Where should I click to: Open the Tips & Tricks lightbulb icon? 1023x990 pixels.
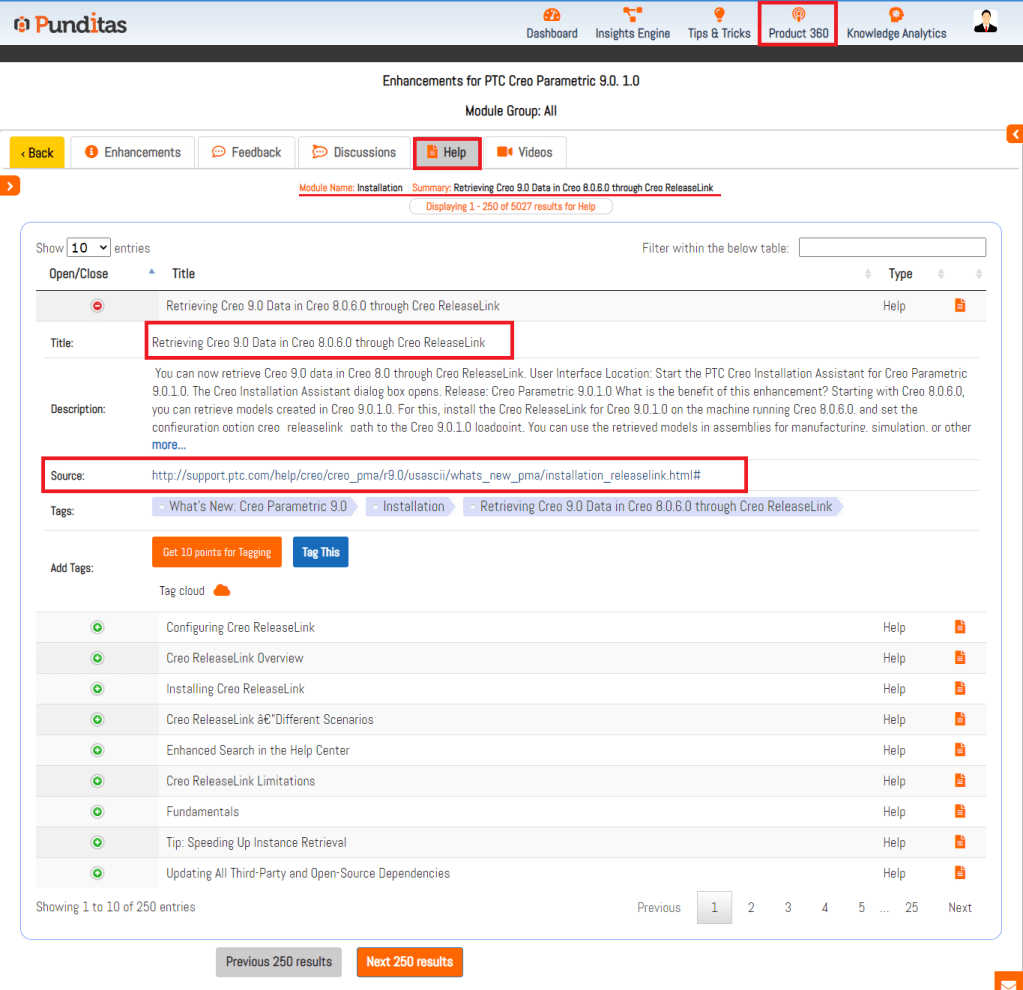(718, 15)
